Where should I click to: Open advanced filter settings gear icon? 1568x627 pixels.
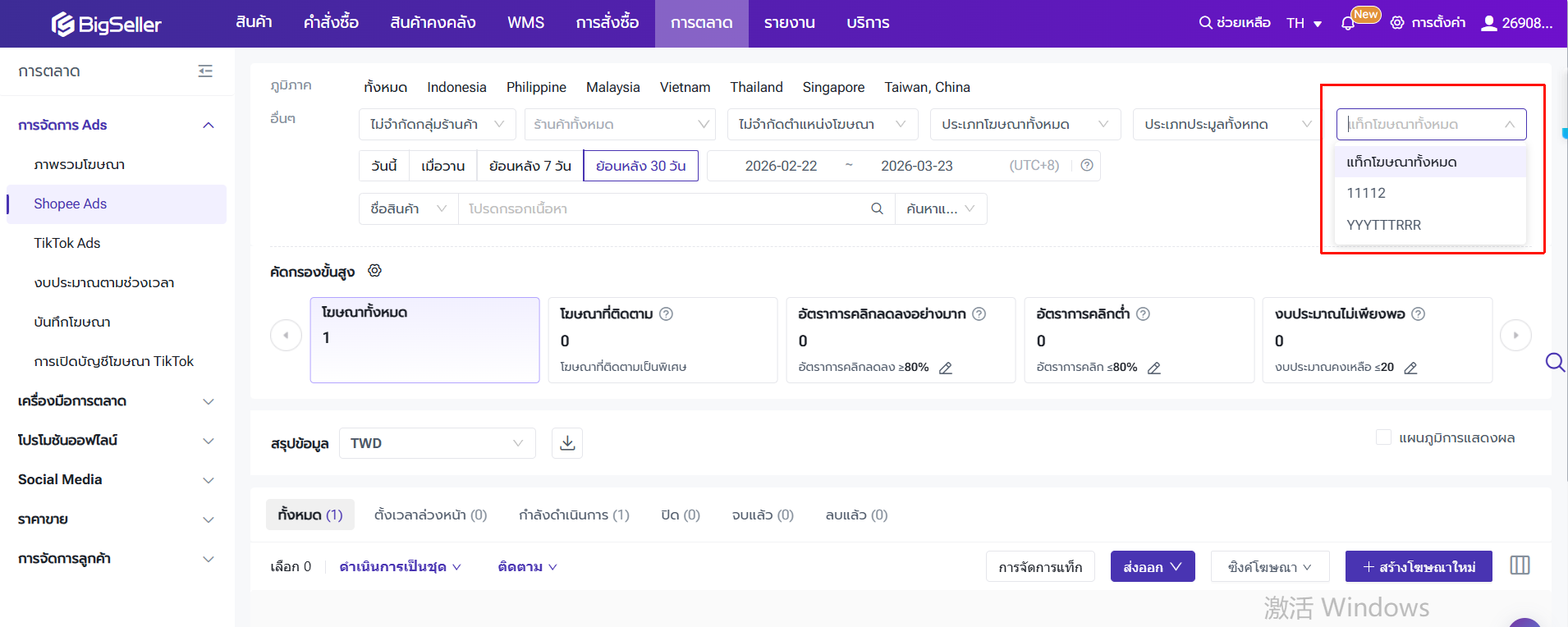click(x=374, y=271)
